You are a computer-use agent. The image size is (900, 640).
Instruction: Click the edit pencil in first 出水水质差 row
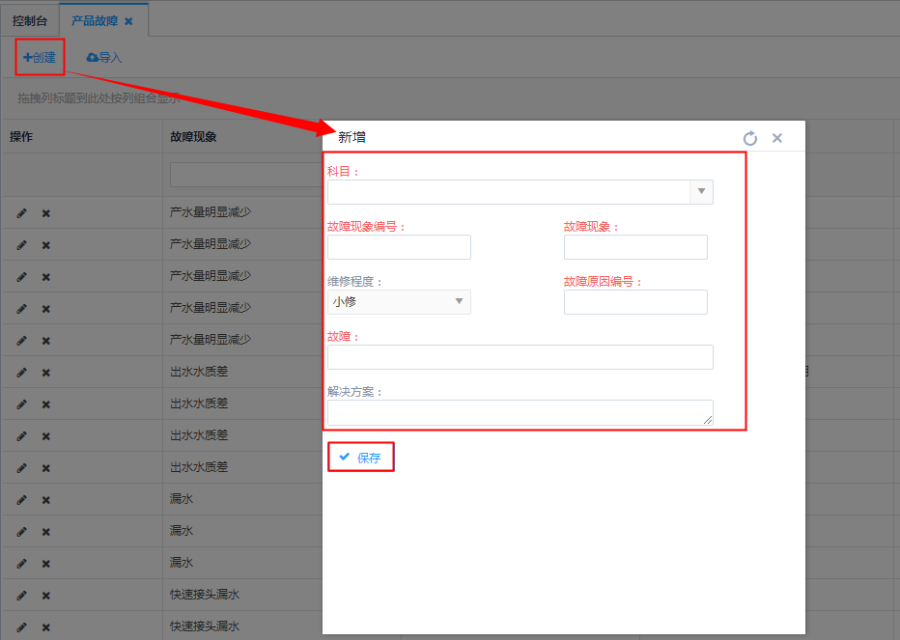(22, 373)
